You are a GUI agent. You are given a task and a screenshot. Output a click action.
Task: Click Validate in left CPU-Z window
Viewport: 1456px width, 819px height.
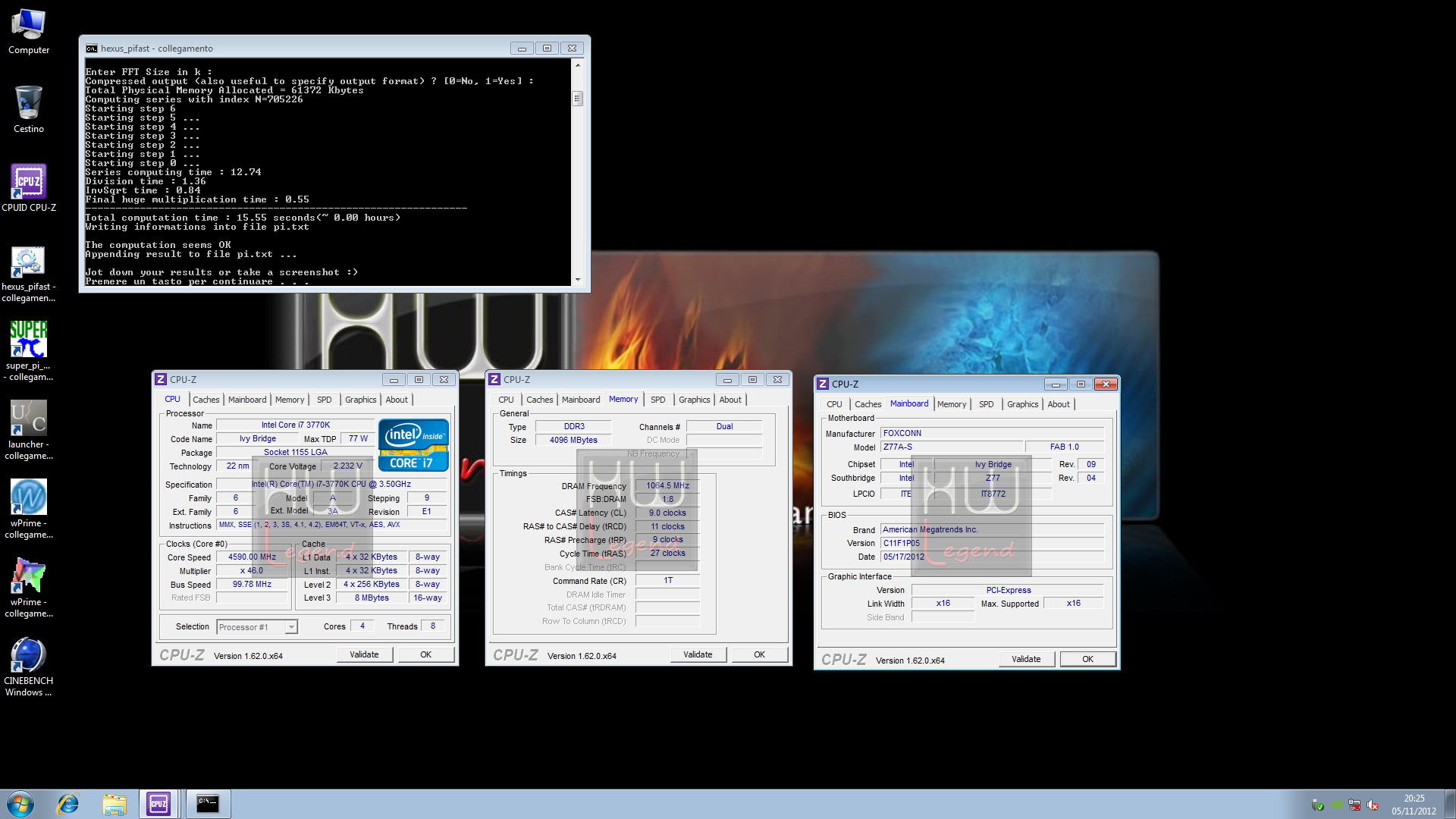pos(364,654)
